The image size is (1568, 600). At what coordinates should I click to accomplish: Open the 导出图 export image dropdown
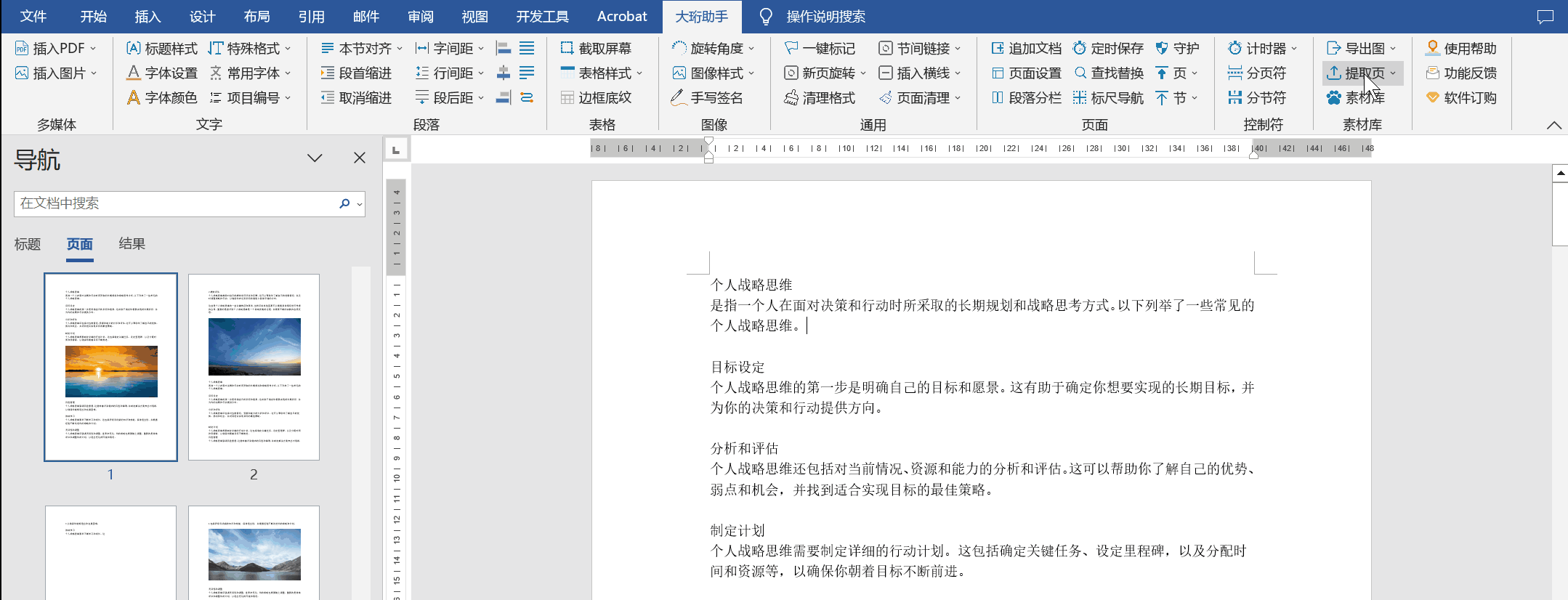pos(1393,49)
